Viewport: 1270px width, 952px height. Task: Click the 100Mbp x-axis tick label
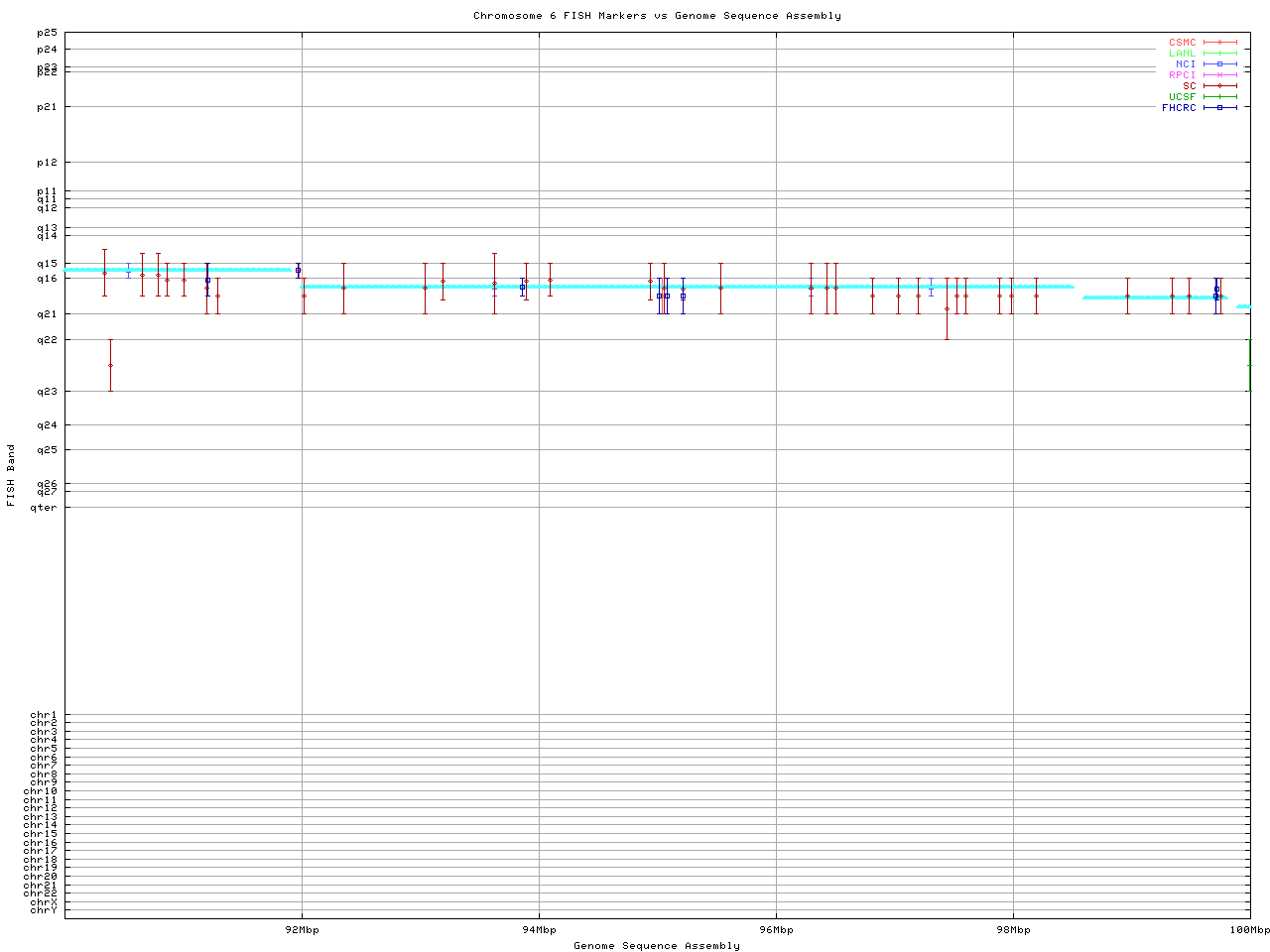click(x=1249, y=930)
